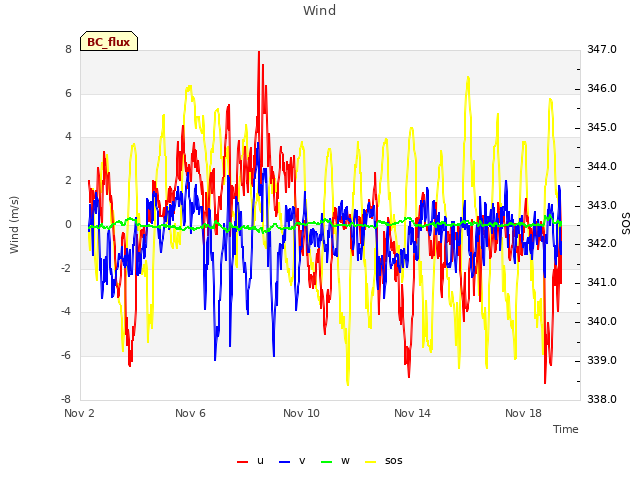Image resolution: width=640 pixels, height=480 pixels.
Task: Select the 'u' legend label
Action: [260, 461]
